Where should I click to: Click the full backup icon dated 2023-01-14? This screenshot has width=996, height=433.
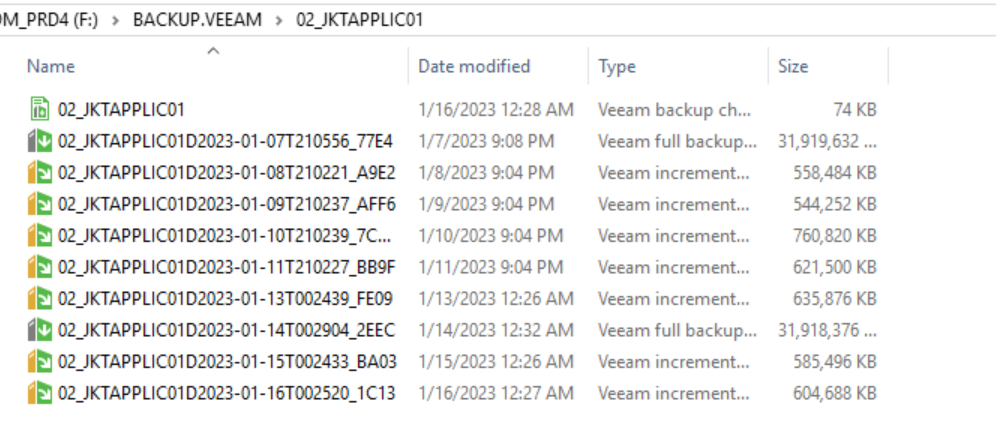[x=39, y=330]
